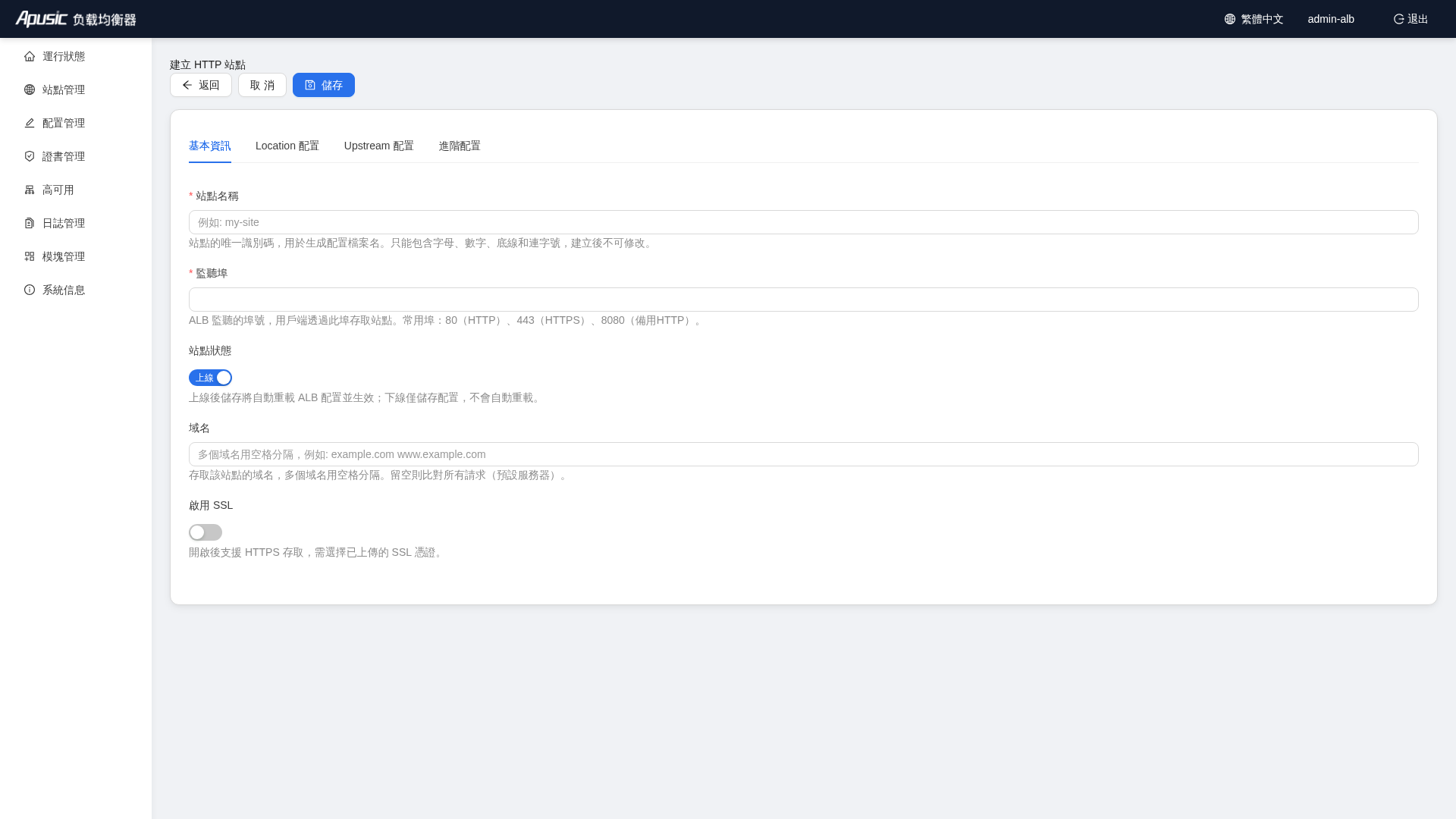Screen dimensions: 1456x819
Task: Click the globe icon beside 站點管理
Action: point(30,89)
